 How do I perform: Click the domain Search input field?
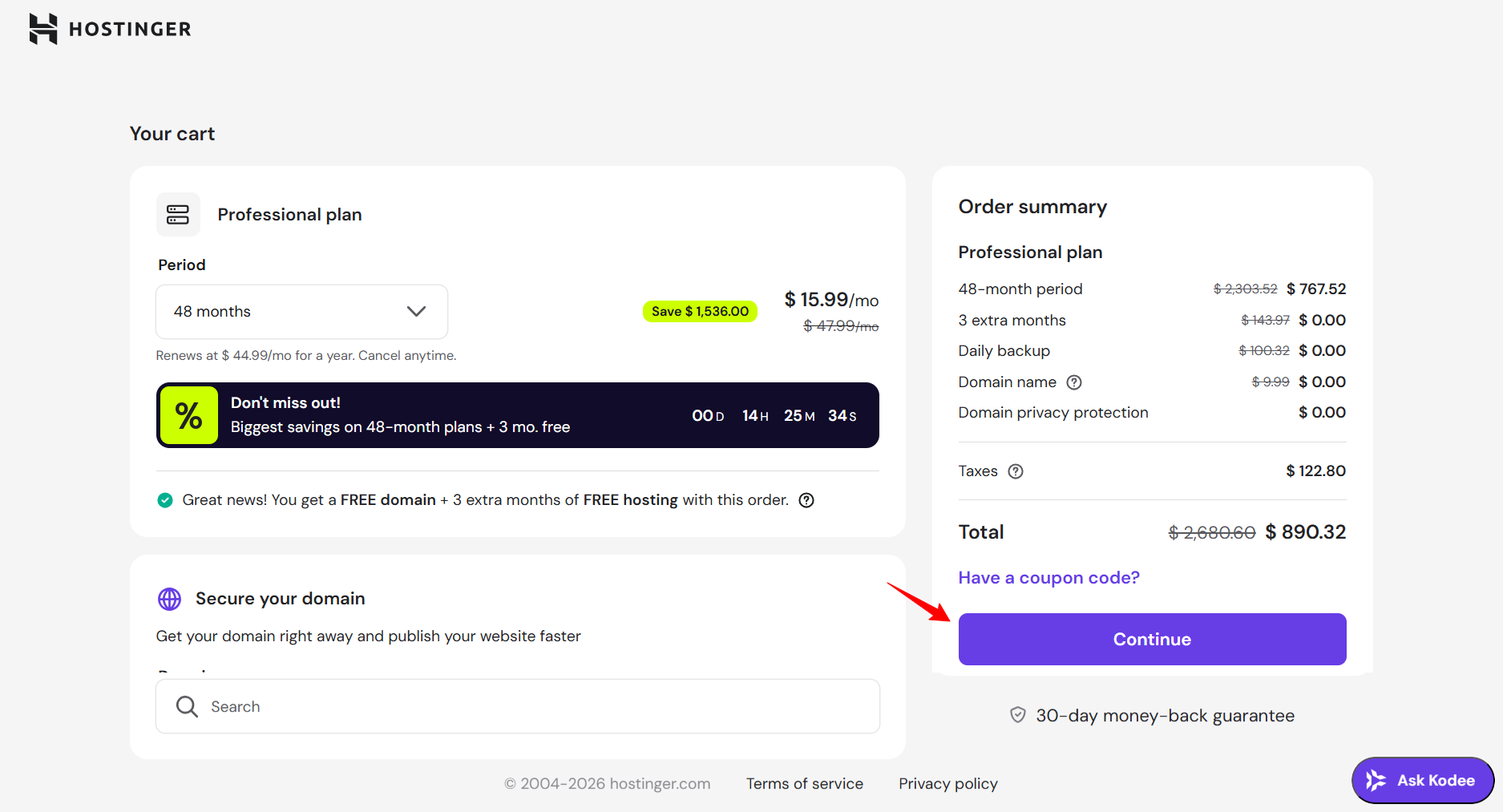click(518, 706)
